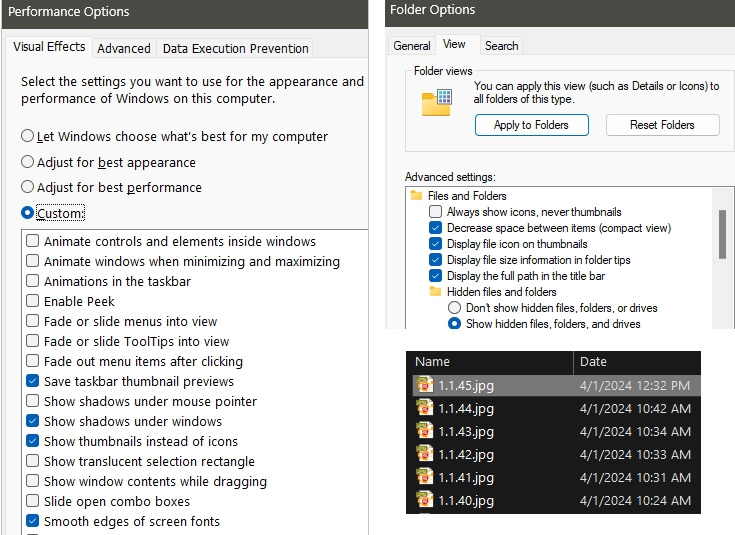The height and width of the screenshot is (535, 735).
Task: Enable Animations in the taskbar
Action: pos(32,281)
